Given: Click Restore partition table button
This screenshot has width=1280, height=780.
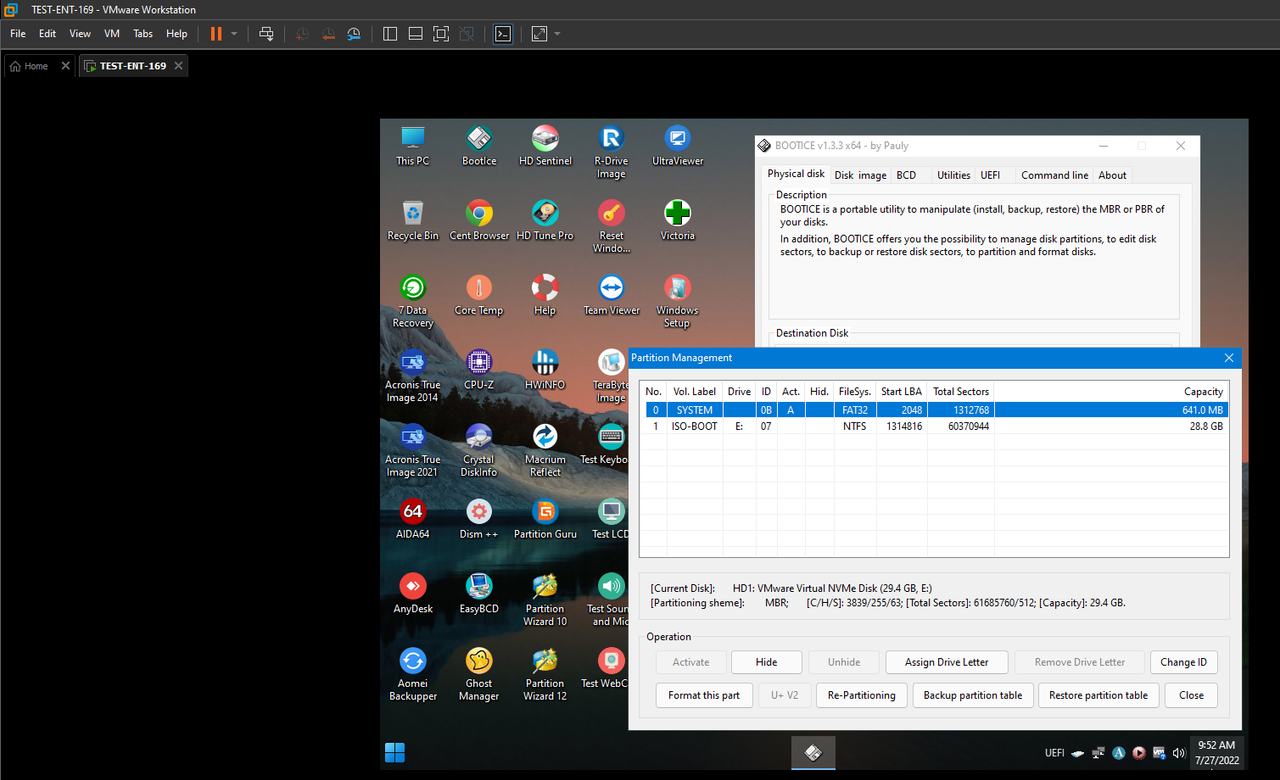Looking at the screenshot, I should pyautogui.click(x=1098, y=695).
